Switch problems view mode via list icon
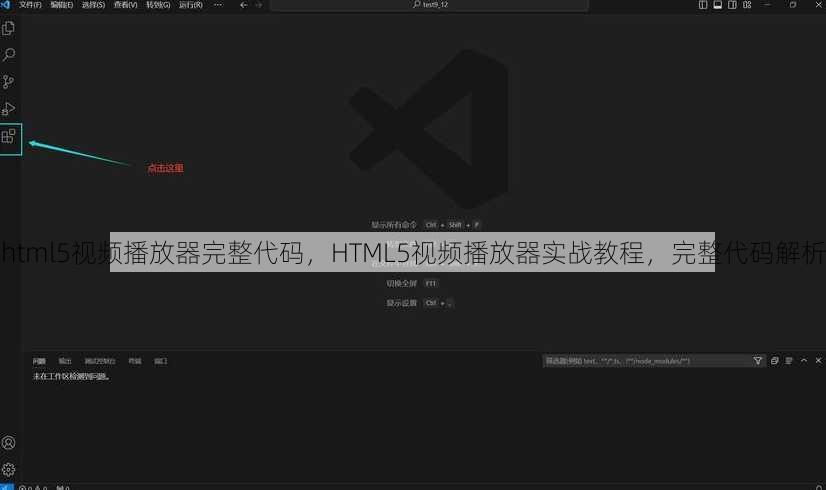The image size is (826, 490). click(789, 360)
